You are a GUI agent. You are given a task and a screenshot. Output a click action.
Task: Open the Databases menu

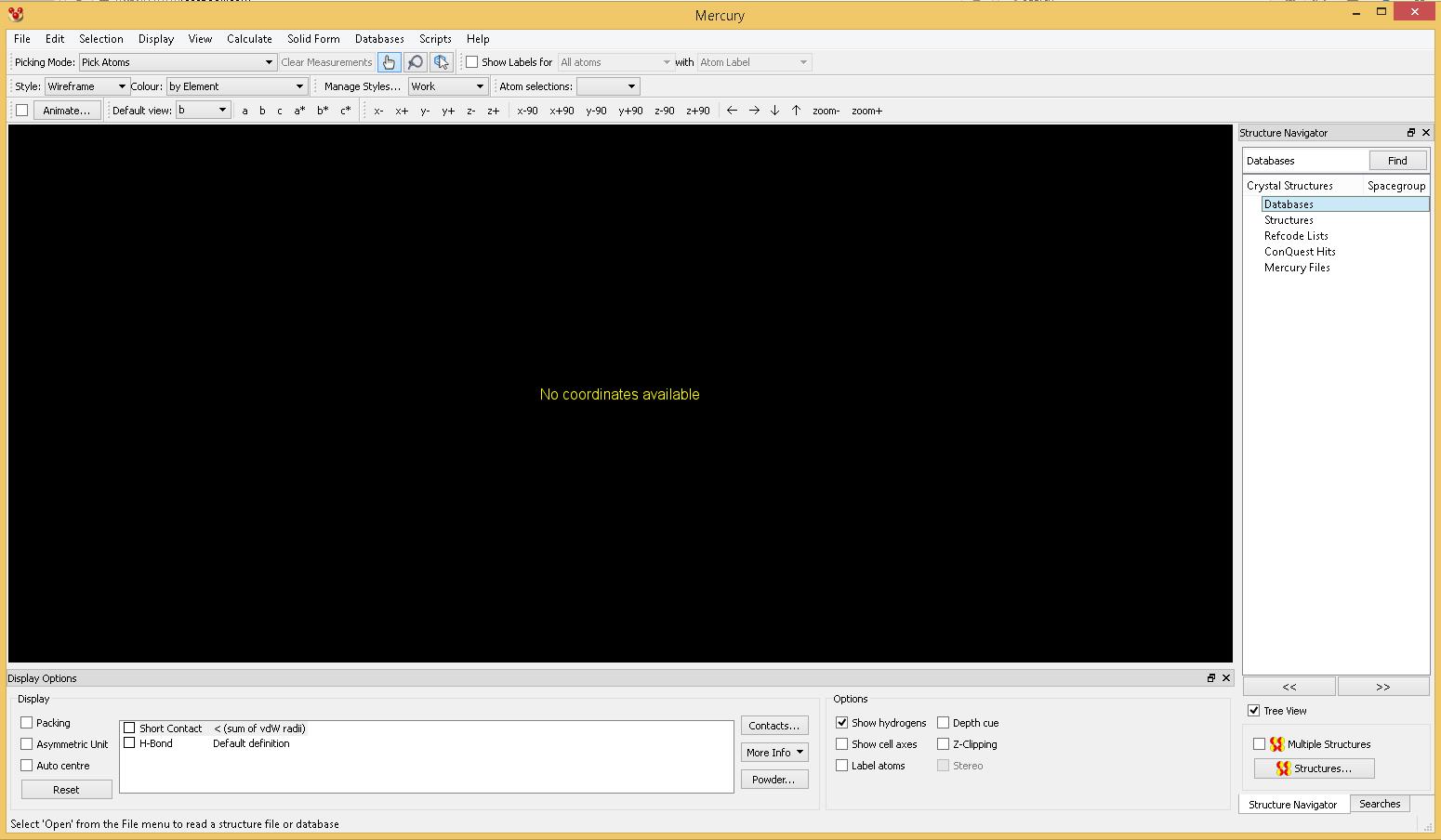coord(379,39)
